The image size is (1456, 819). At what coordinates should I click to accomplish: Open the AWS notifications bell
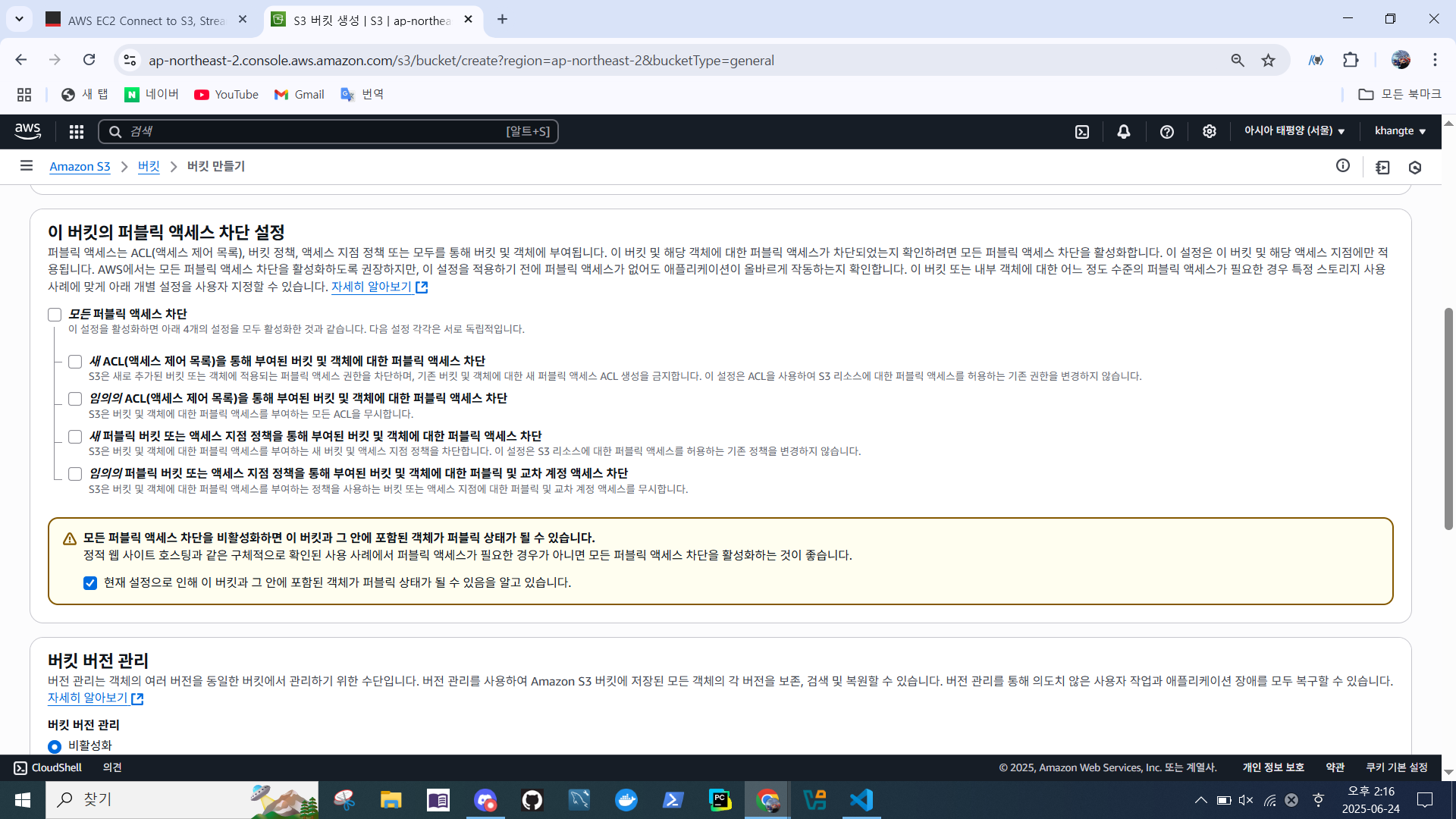click(1124, 131)
